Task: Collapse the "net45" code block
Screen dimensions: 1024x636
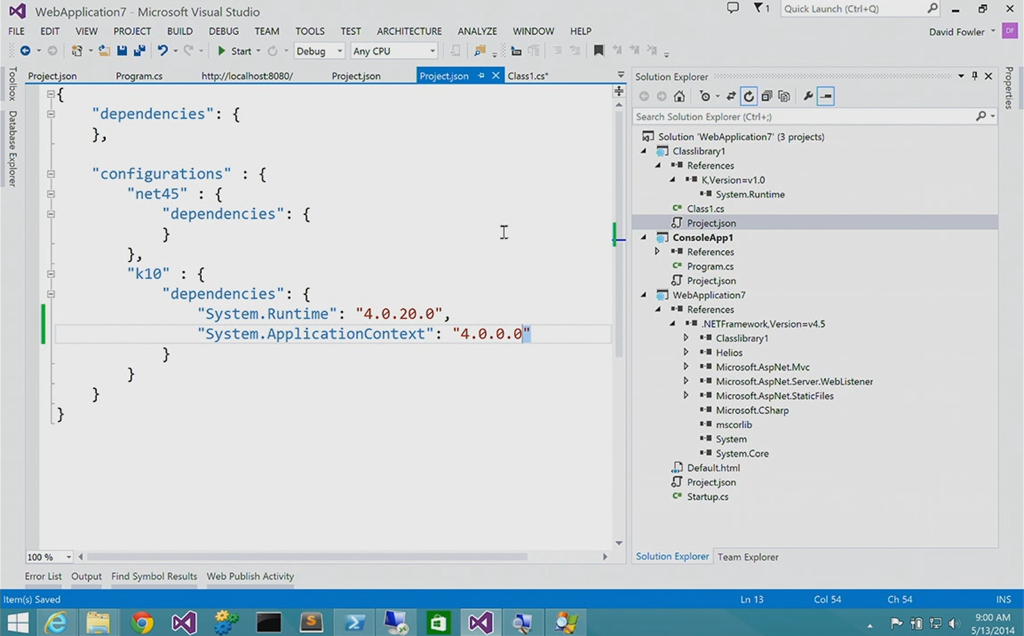Action: pos(50,194)
